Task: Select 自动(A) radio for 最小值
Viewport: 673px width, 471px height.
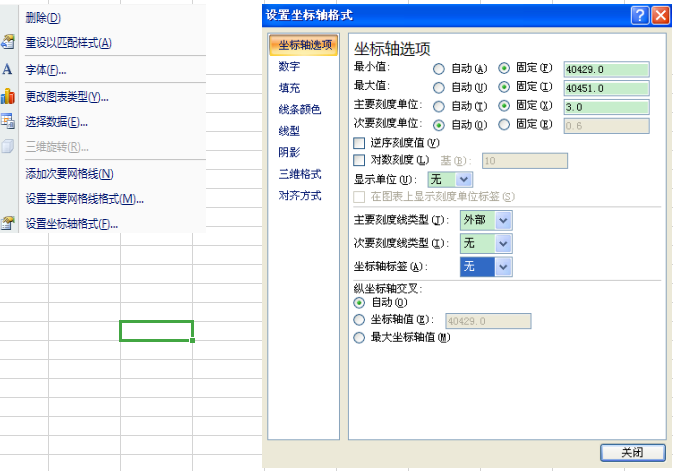Action: (x=439, y=69)
